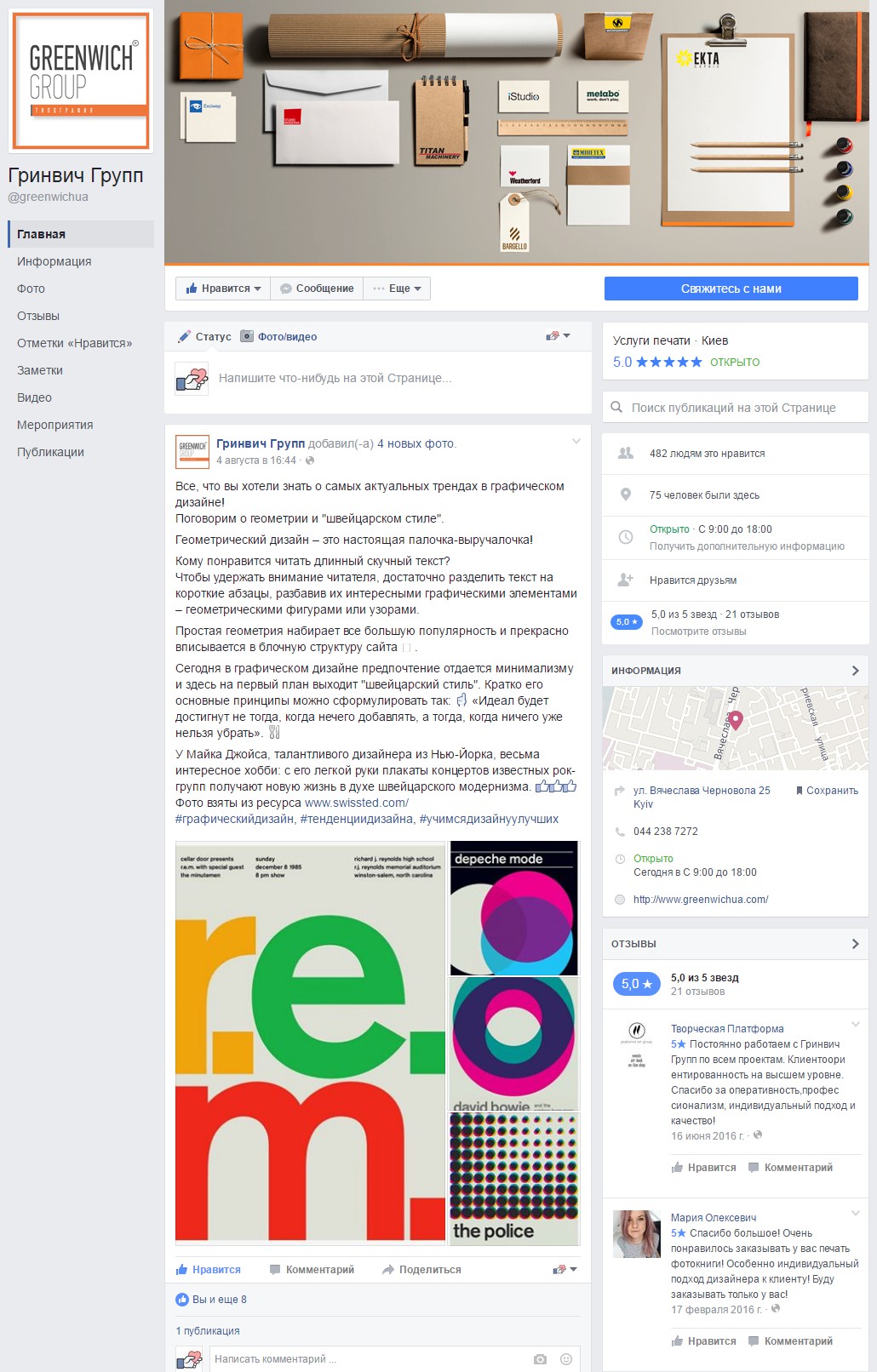Go to the Видео sidebar section
877x1372 pixels.
coord(81,397)
